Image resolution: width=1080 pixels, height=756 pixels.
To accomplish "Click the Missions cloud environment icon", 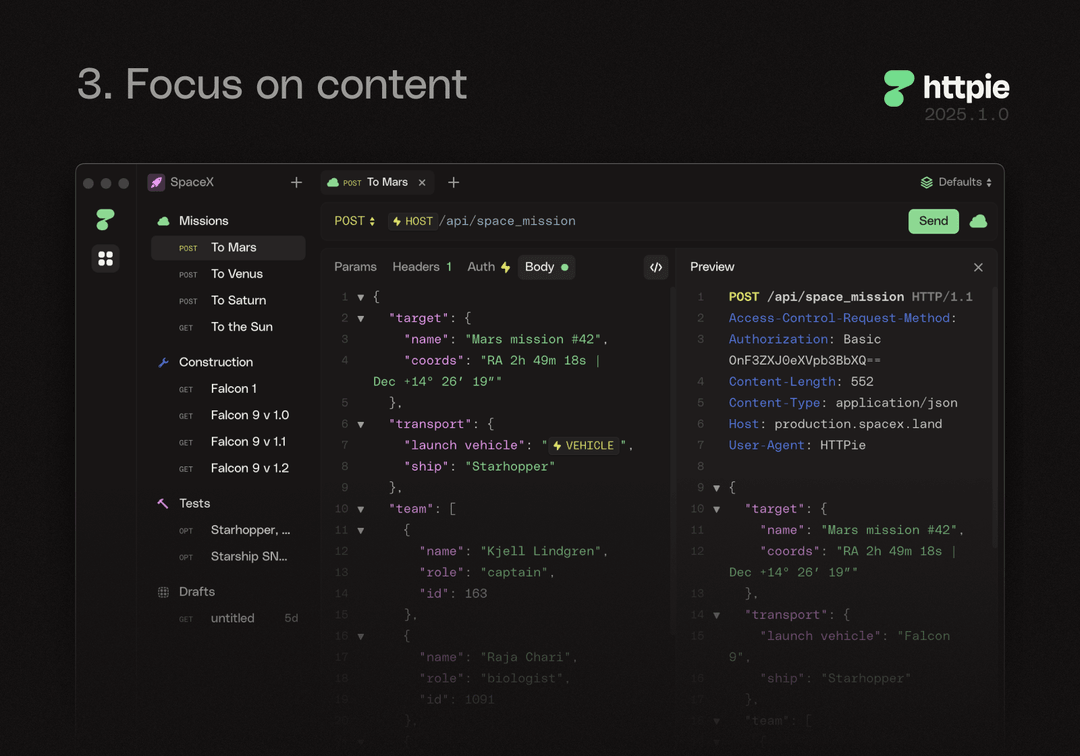I will coord(162,220).
